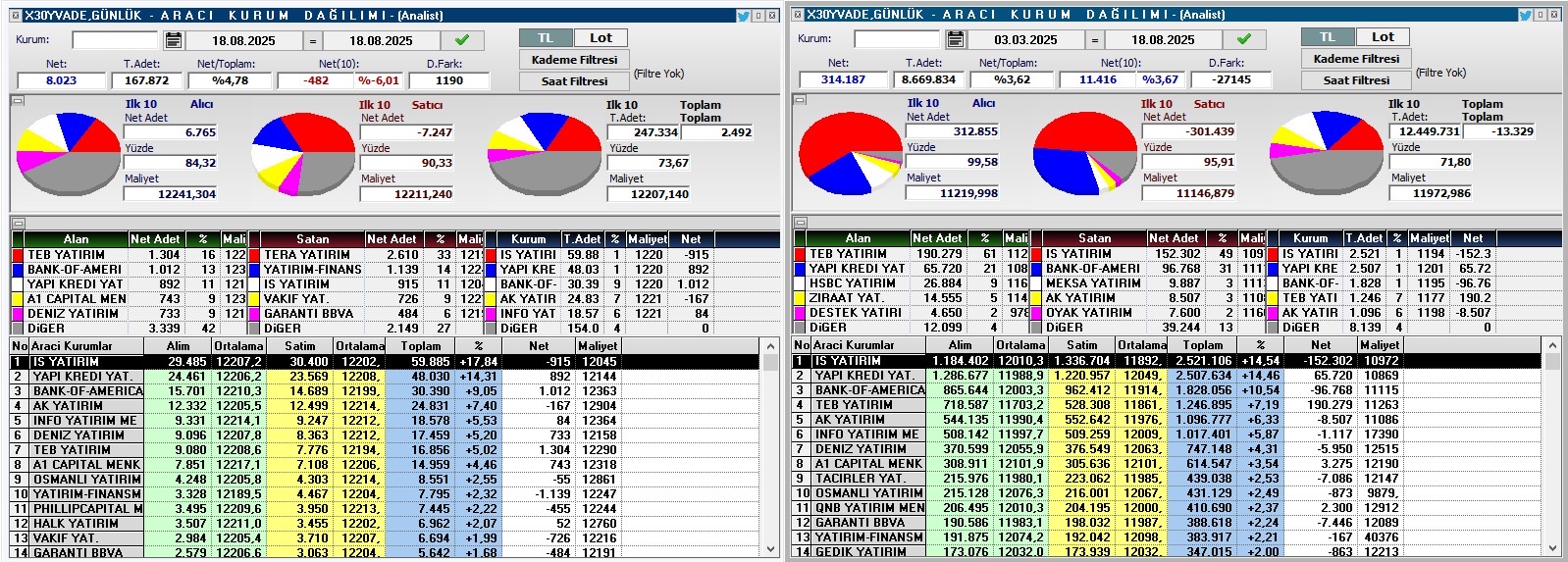Click red swatch beside TEB YATIRIM in left Alan table
Screen dimensions: 1568x562
[18, 255]
